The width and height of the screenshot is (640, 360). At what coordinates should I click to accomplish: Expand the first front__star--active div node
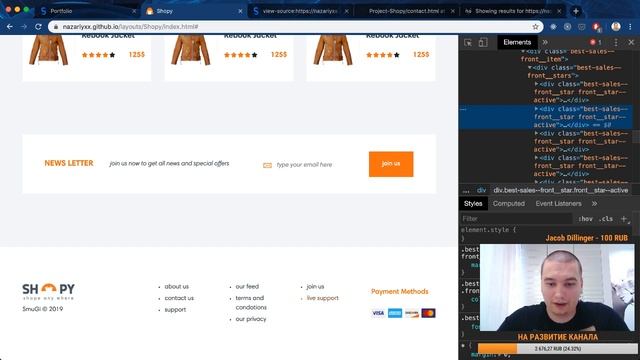(536, 84)
